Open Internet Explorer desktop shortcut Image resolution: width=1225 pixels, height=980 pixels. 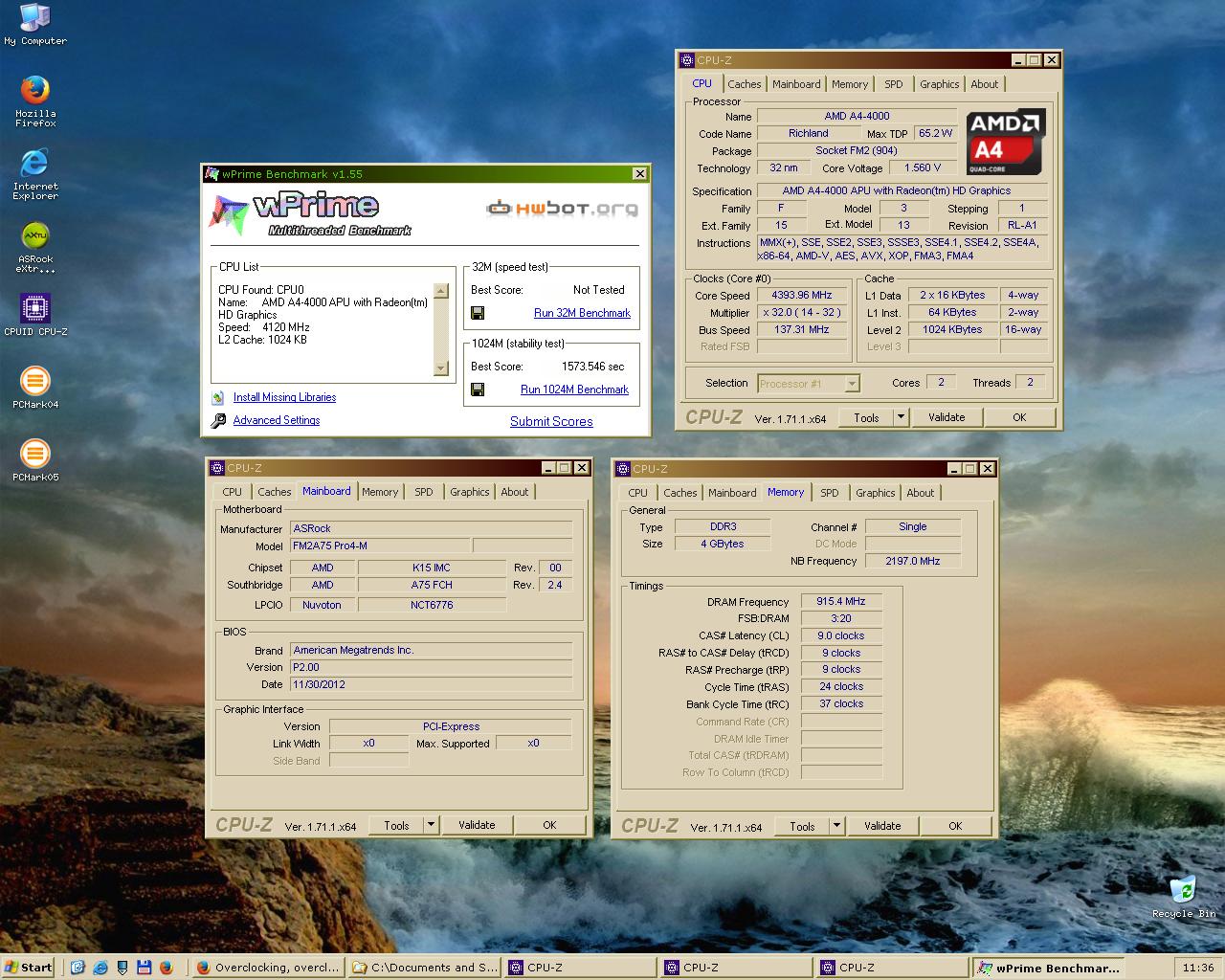35,173
